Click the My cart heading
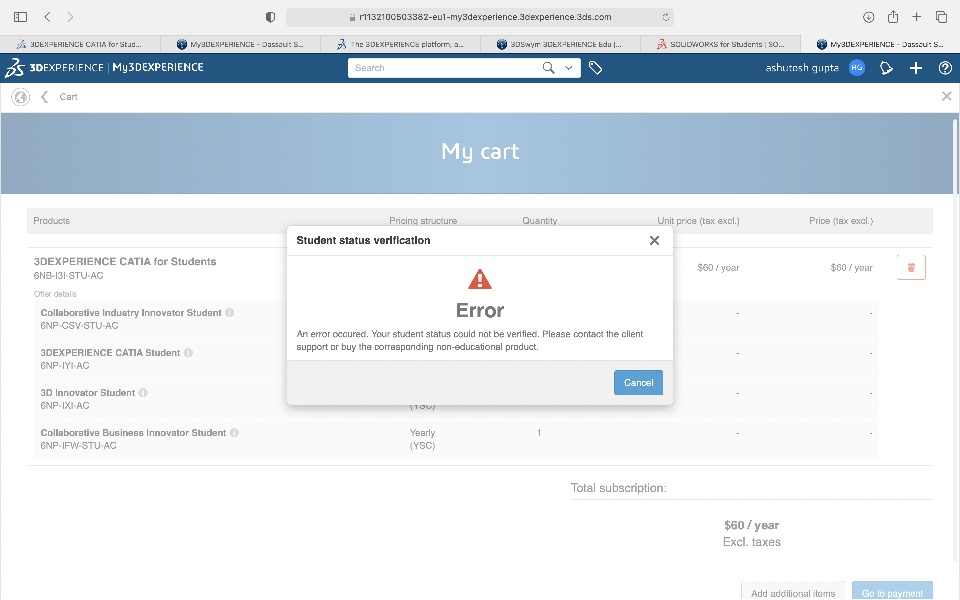The height and width of the screenshot is (600, 960). [480, 151]
